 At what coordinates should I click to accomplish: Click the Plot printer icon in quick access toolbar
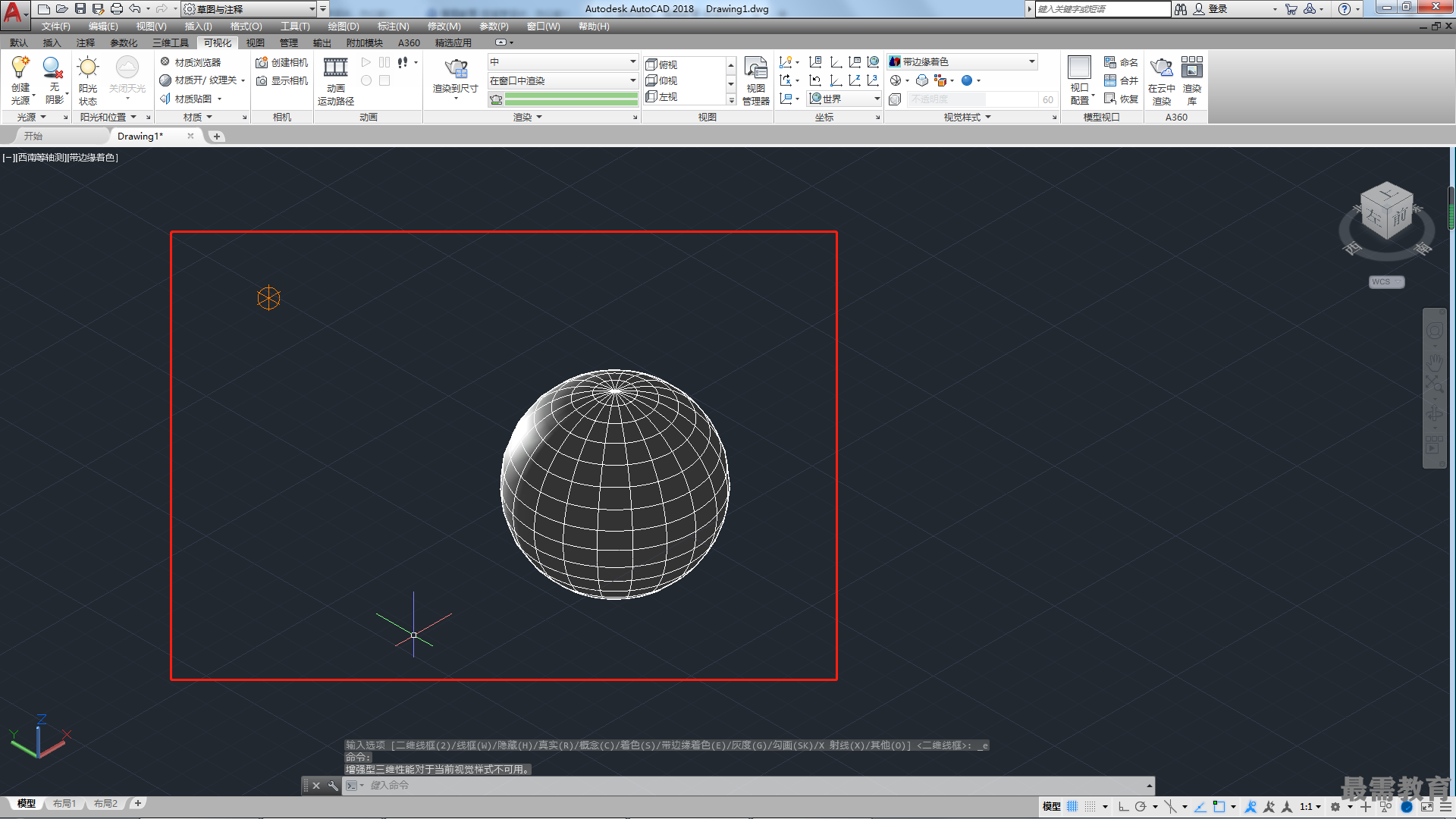pos(116,9)
